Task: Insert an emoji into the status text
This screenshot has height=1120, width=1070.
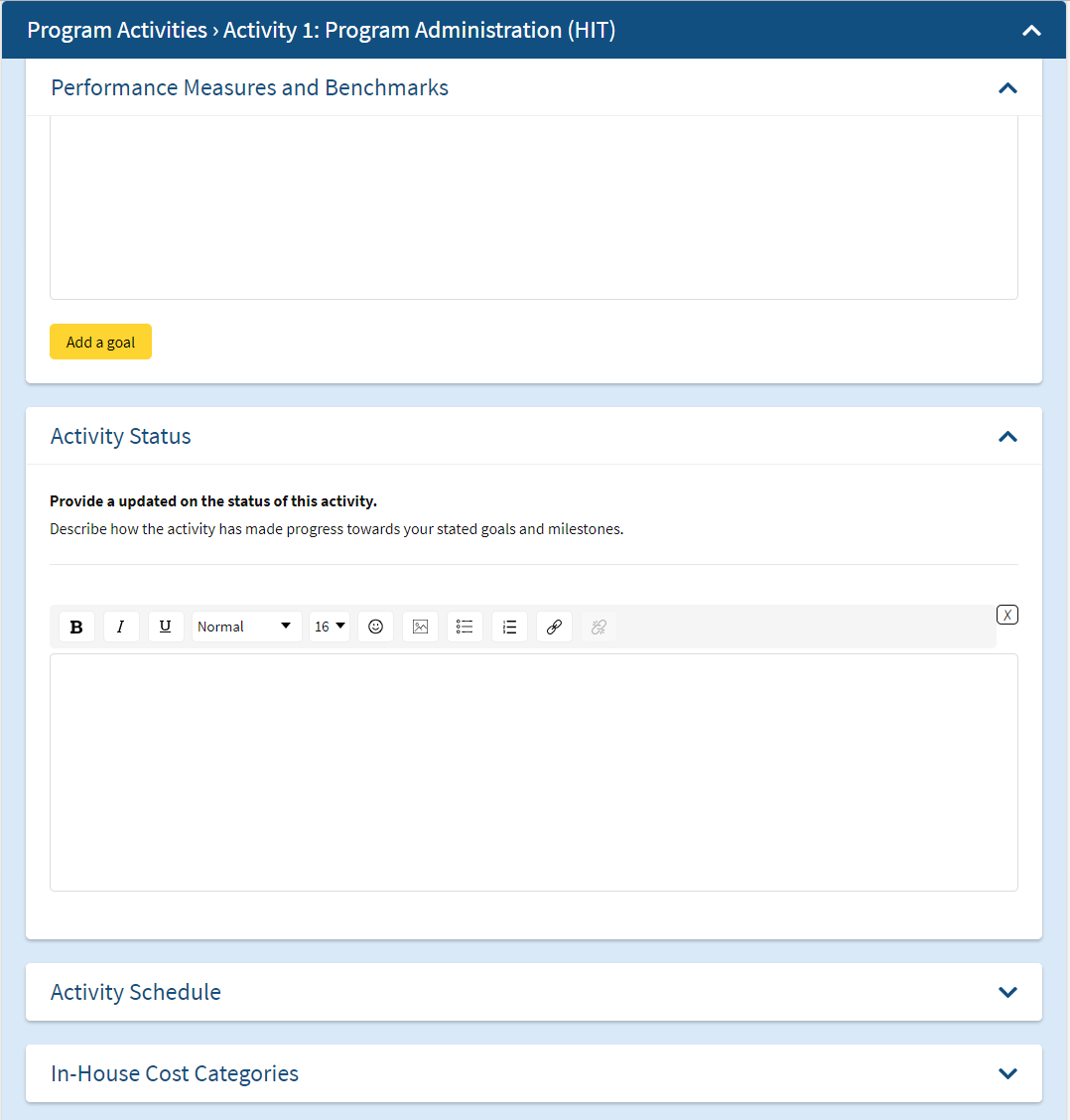Action: pyautogui.click(x=375, y=626)
